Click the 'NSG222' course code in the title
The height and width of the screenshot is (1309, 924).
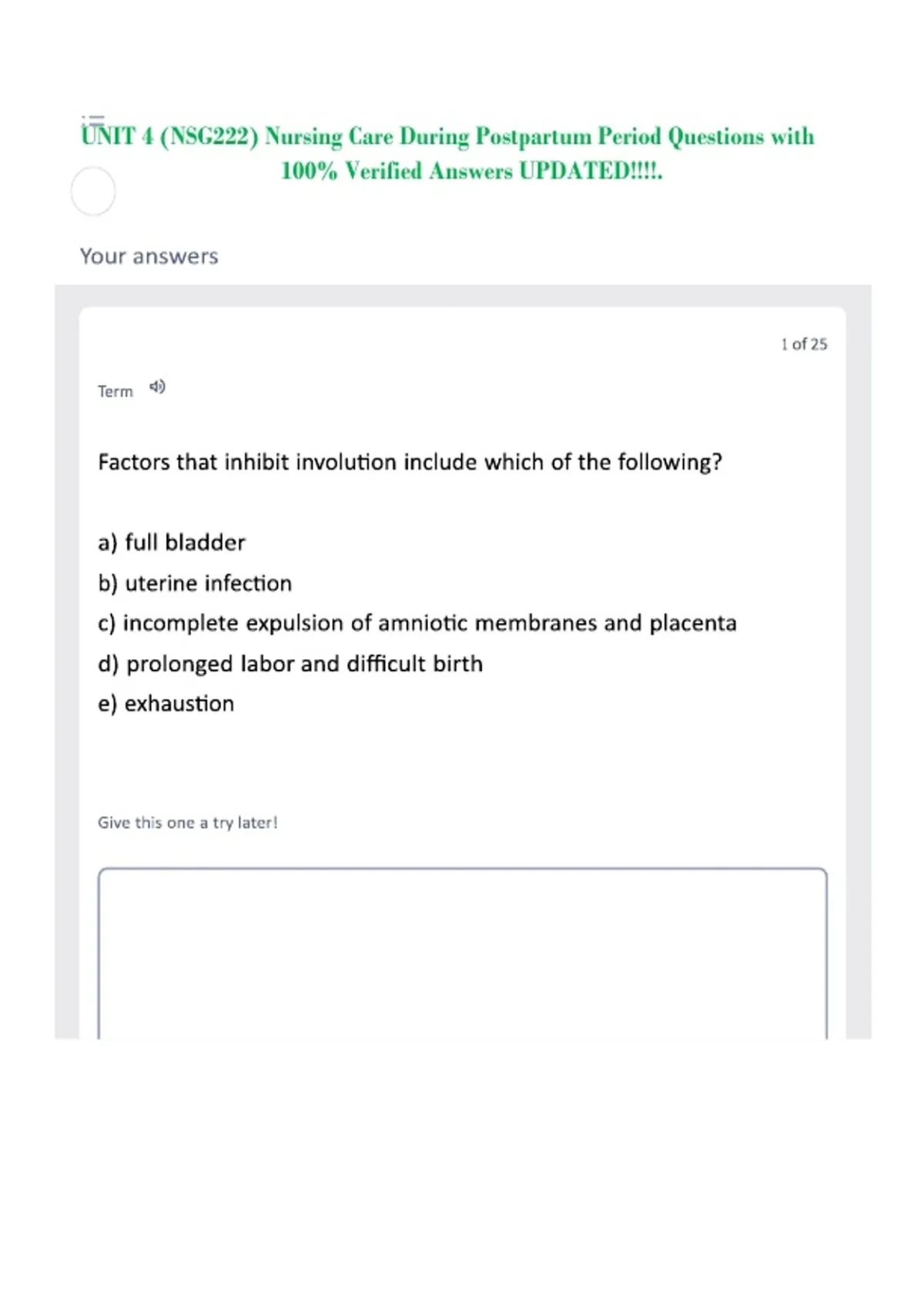click(209, 136)
